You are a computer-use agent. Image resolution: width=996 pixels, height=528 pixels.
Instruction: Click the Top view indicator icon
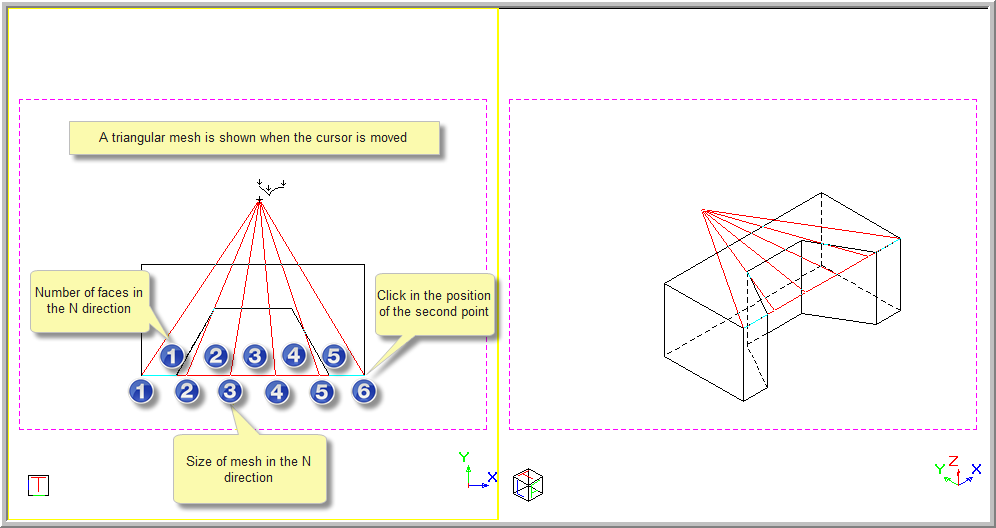(x=39, y=486)
